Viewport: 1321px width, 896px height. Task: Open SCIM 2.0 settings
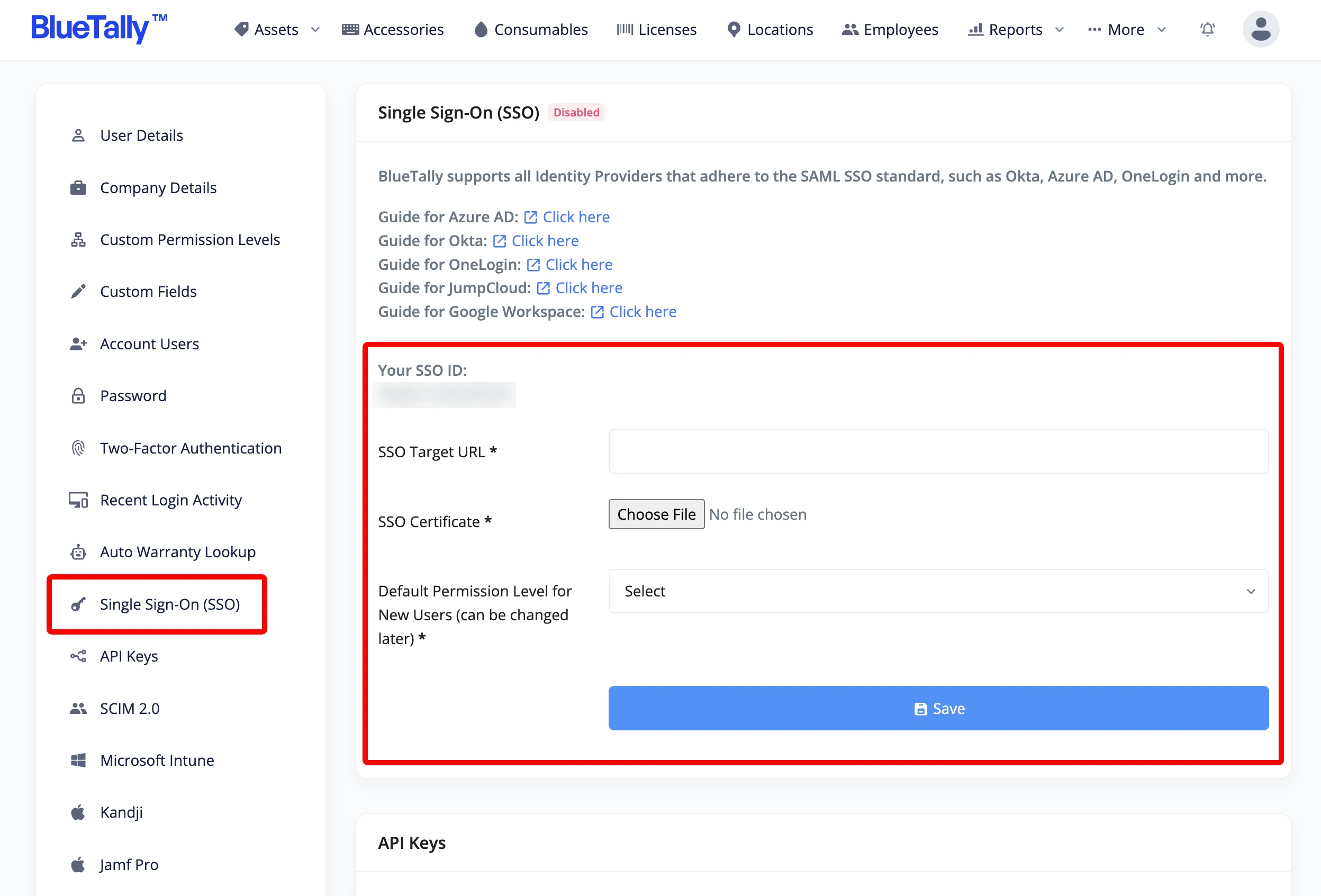tap(130, 709)
